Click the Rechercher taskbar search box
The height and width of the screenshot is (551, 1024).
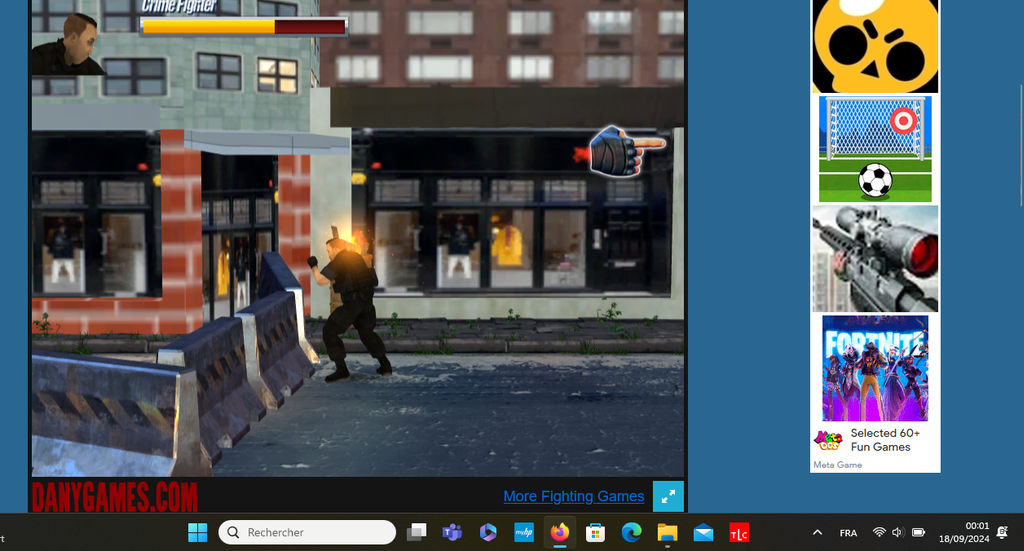[307, 533]
